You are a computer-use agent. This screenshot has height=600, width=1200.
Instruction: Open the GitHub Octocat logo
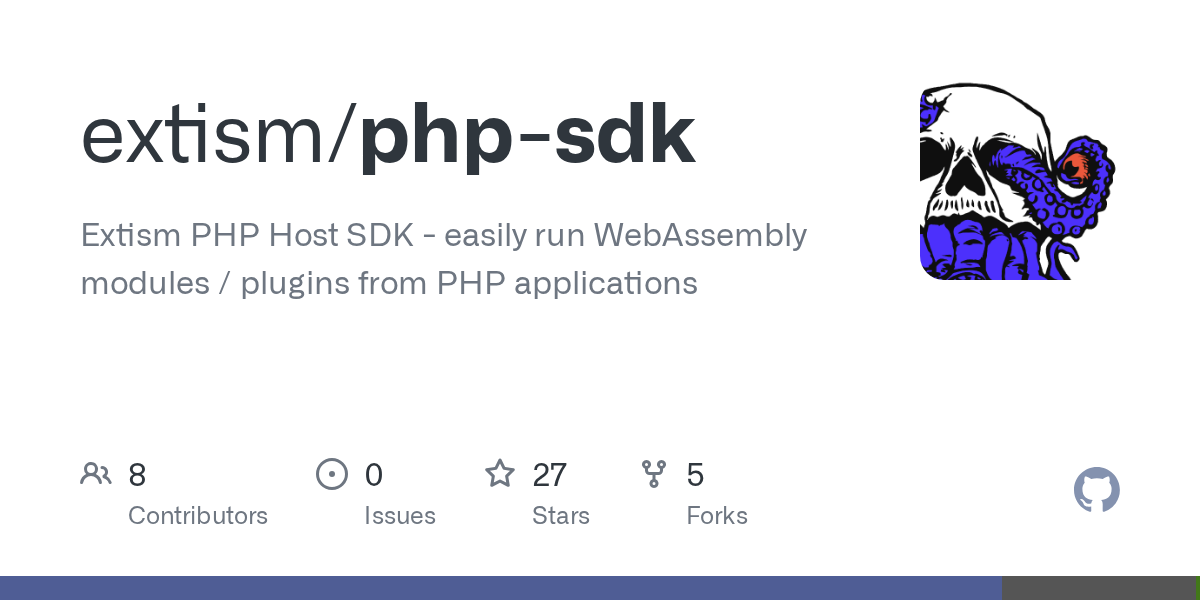tap(1096, 491)
